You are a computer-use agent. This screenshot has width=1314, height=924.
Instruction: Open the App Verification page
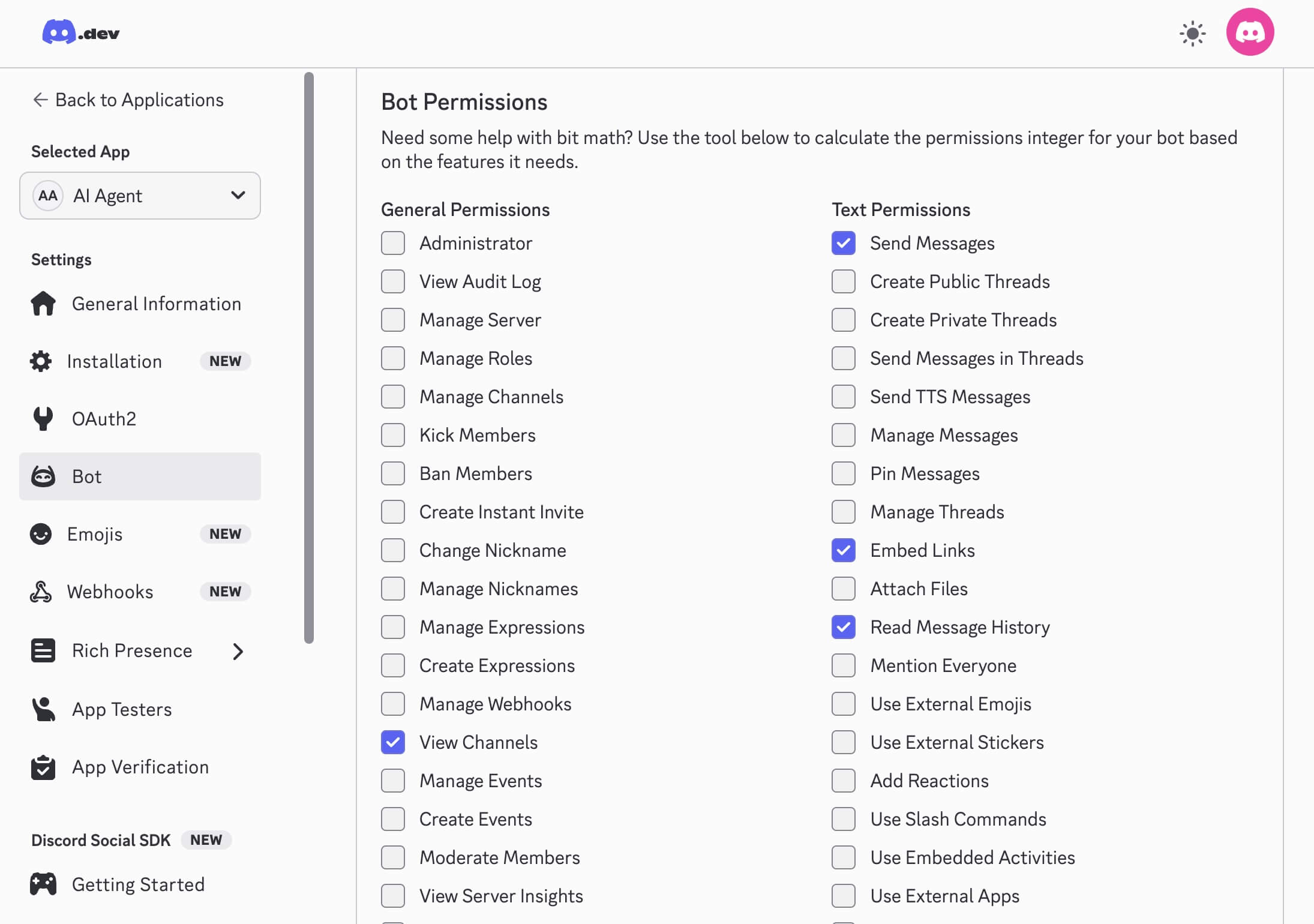(x=140, y=767)
